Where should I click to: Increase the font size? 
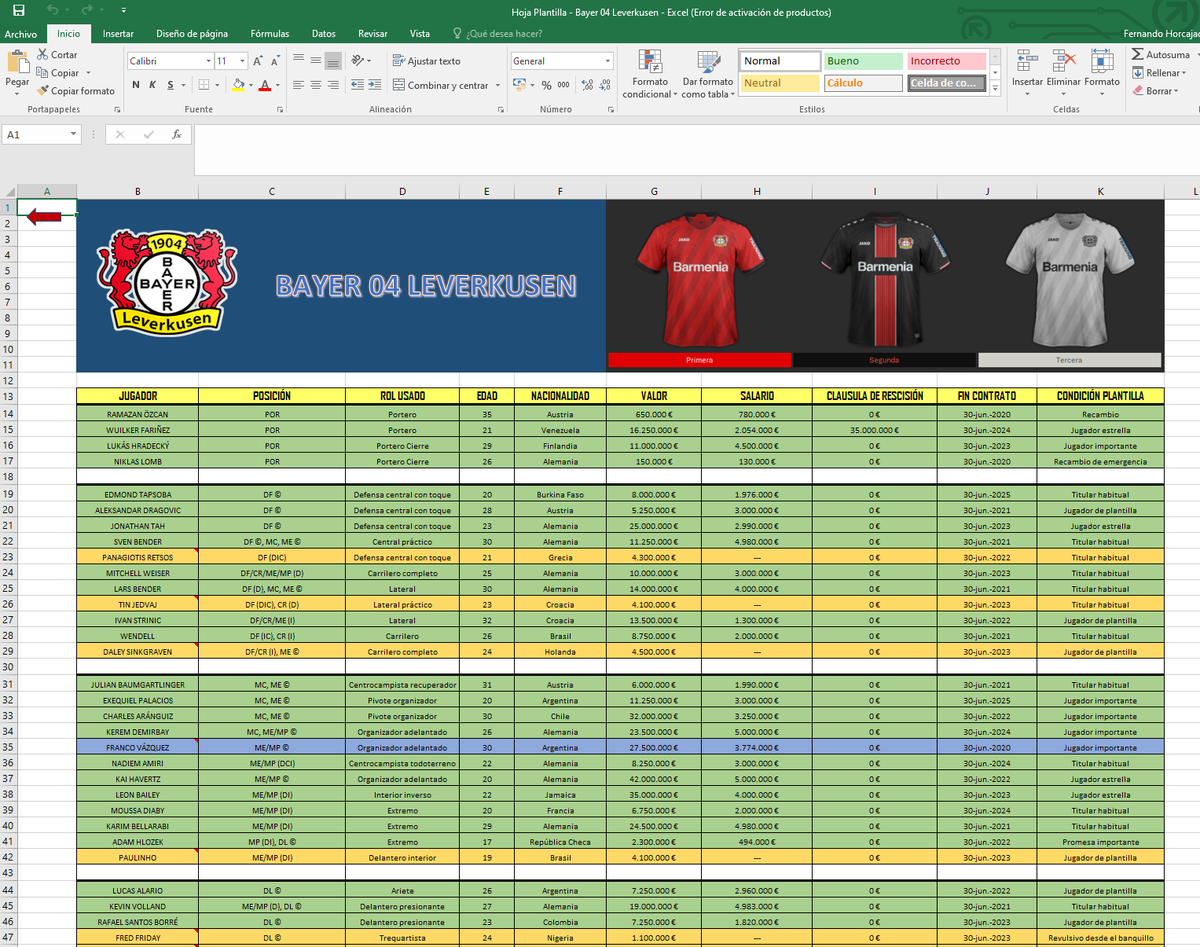pos(258,61)
